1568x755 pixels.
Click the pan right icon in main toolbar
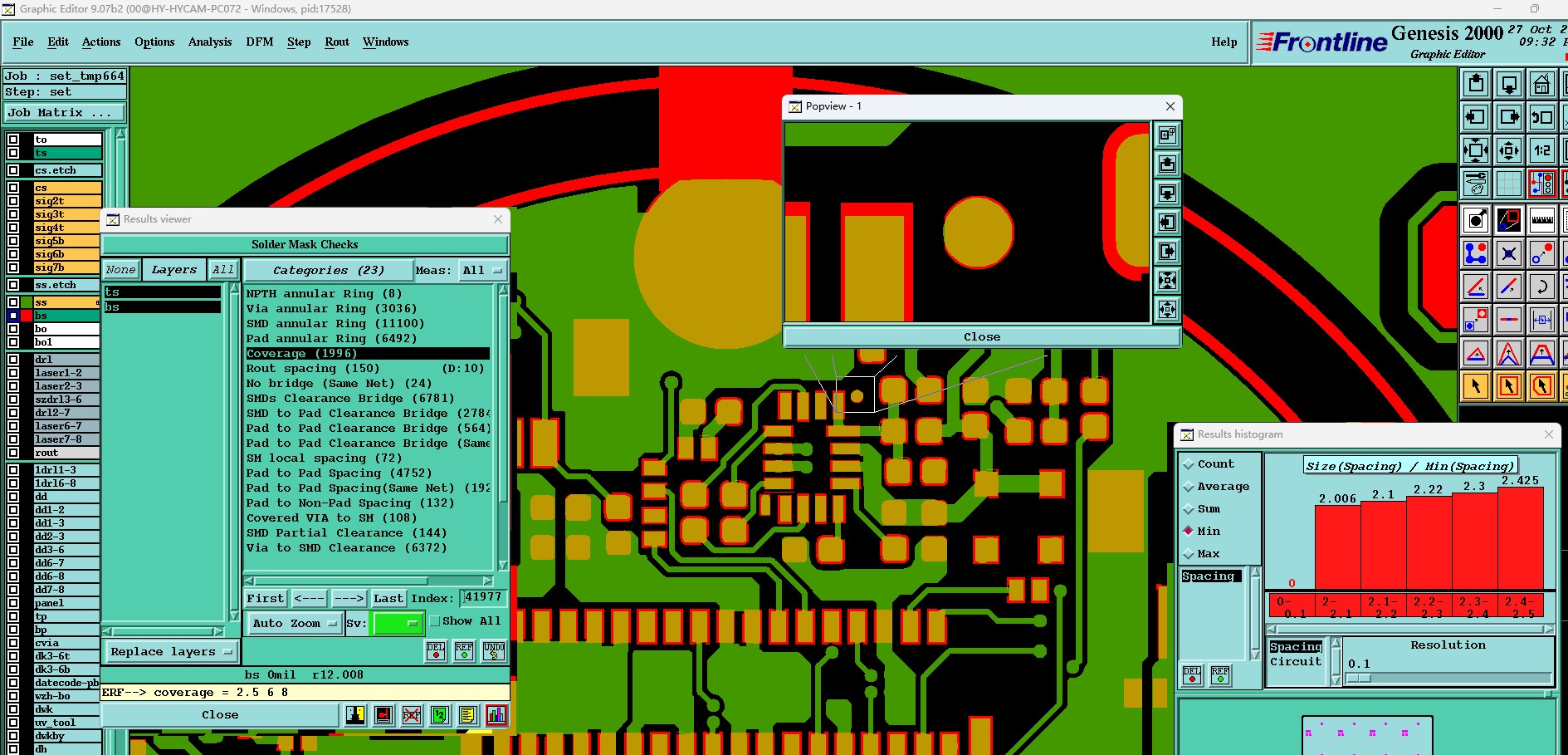(1509, 117)
